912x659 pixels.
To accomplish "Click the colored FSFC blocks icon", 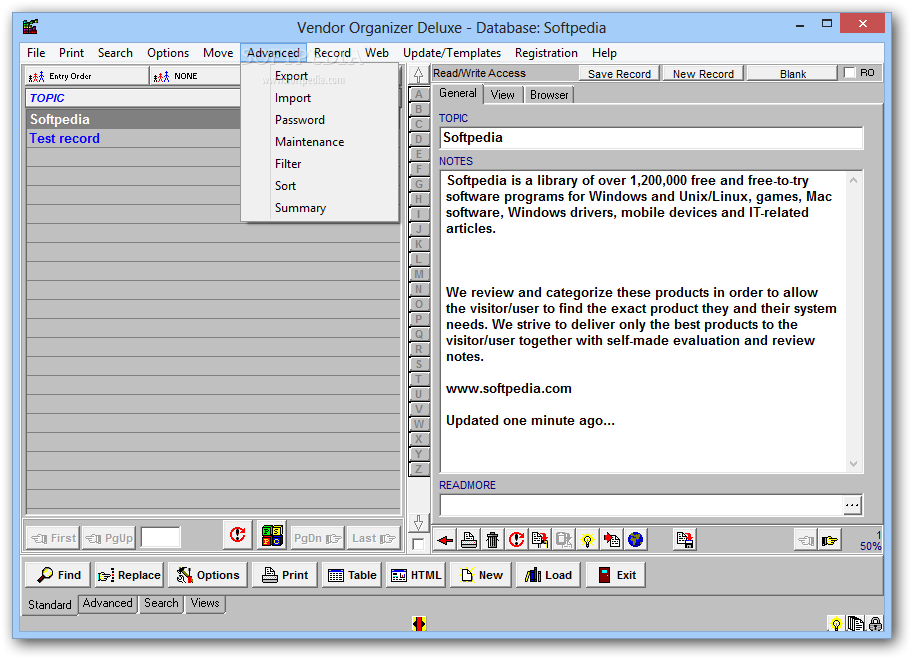I will point(272,535).
